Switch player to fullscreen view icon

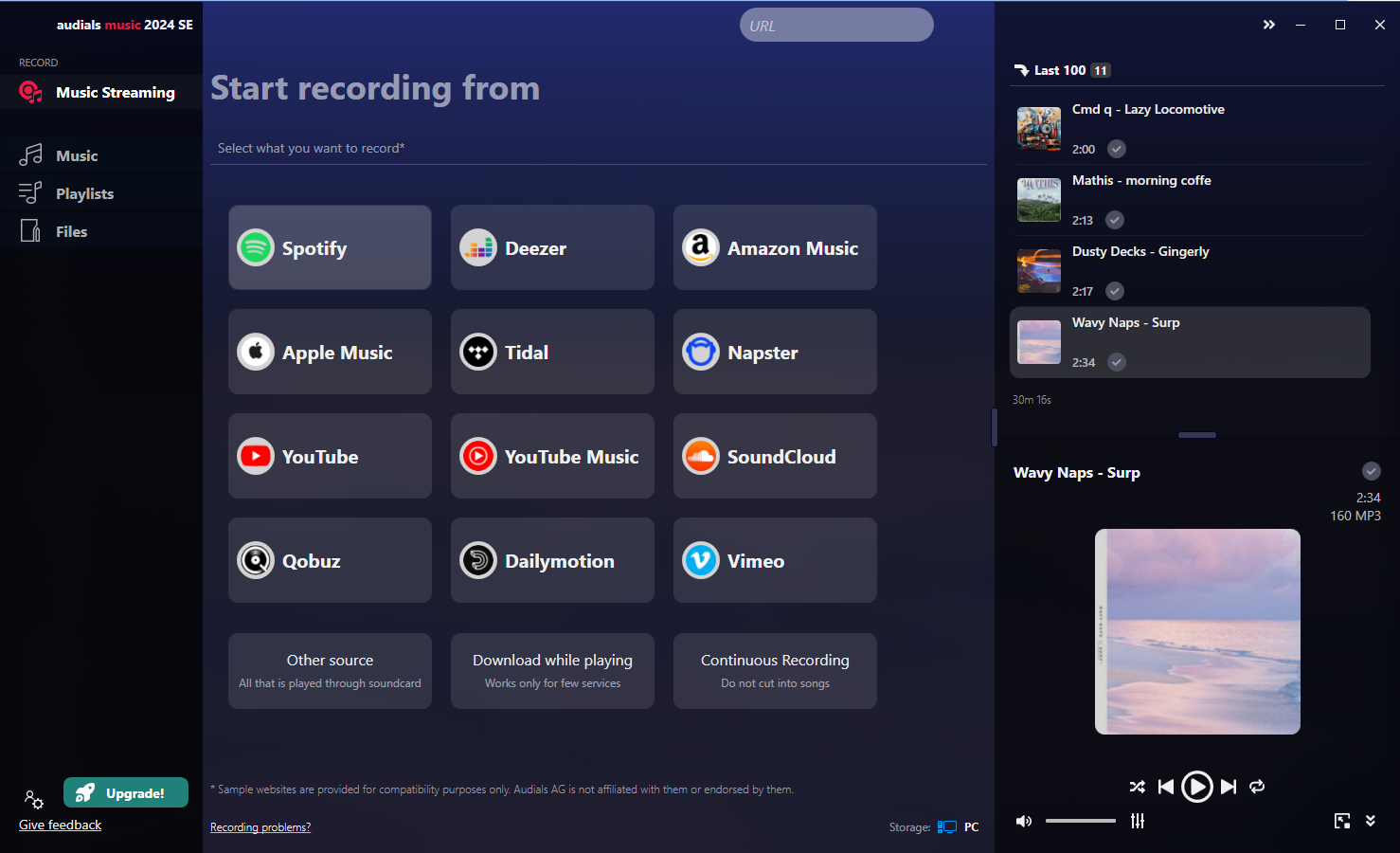pyautogui.click(x=1342, y=821)
